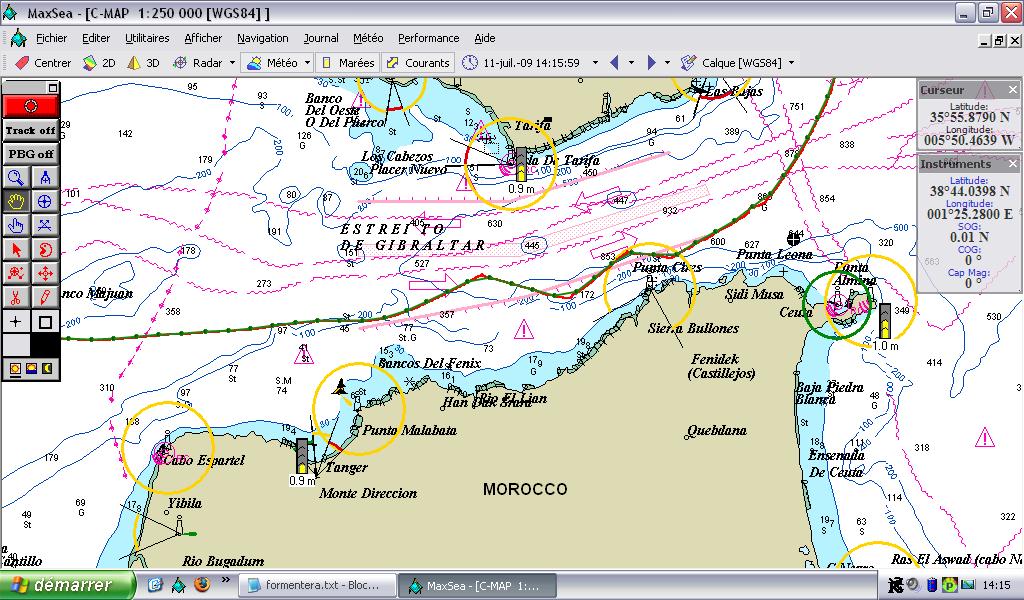Toggle the Marées tide display
Viewport: 1024px width, 600px height.
point(346,62)
